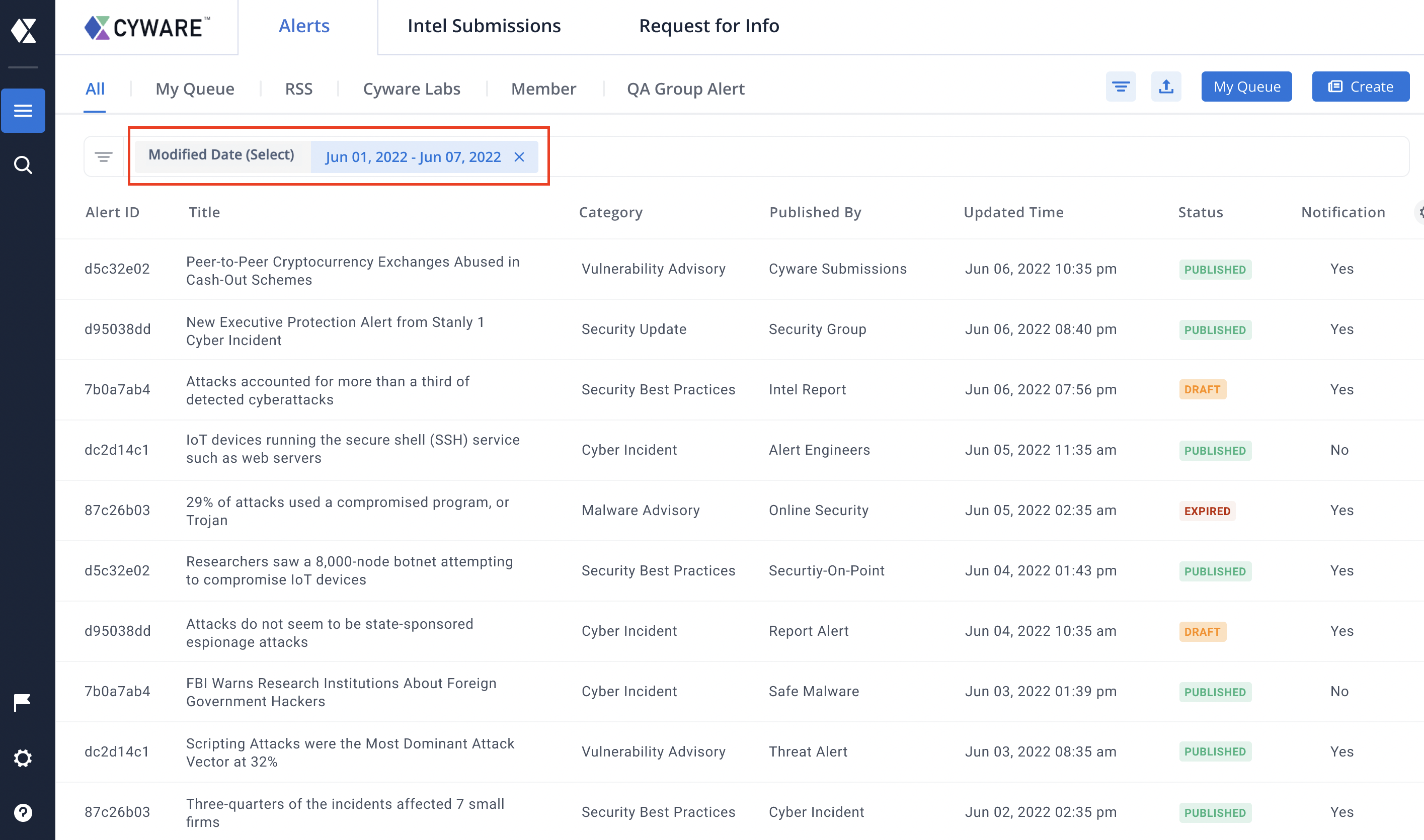Image resolution: width=1424 pixels, height=840 pixels.
Task: Click the flag/bookmark icon in the sidebar
Action: [x=25, y=703]
